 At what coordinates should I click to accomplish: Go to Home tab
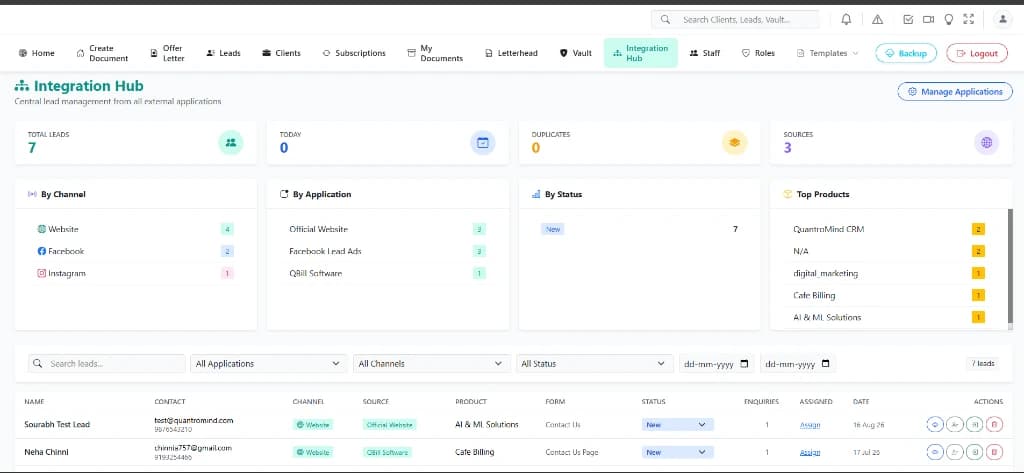click(x=37, y=53)
